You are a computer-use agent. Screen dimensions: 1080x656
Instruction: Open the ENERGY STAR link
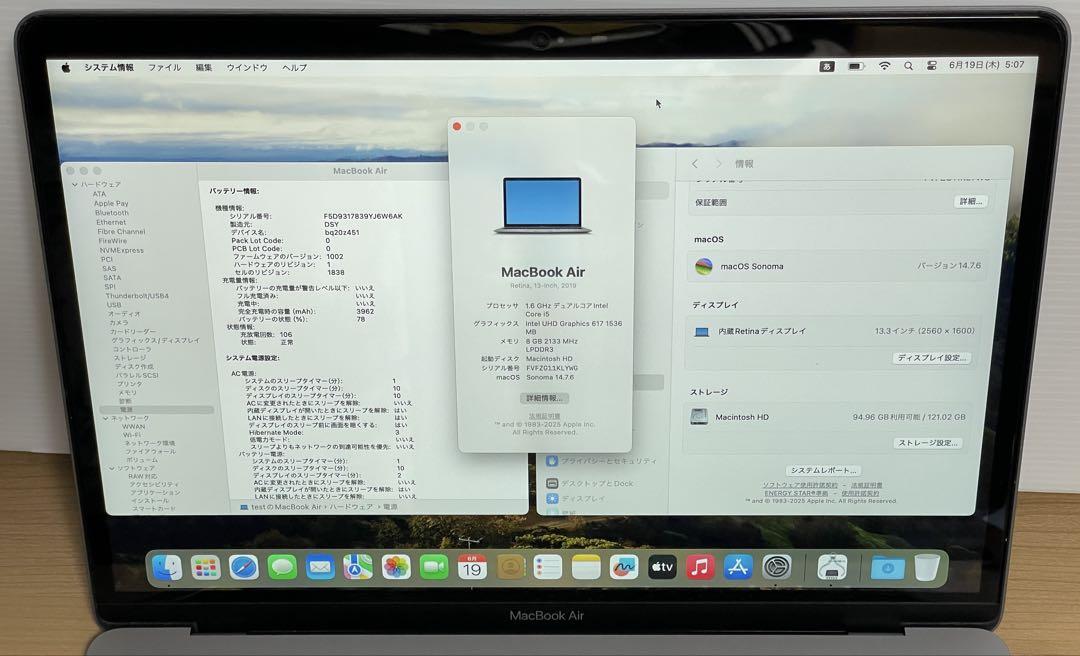(x=796, y=493)
